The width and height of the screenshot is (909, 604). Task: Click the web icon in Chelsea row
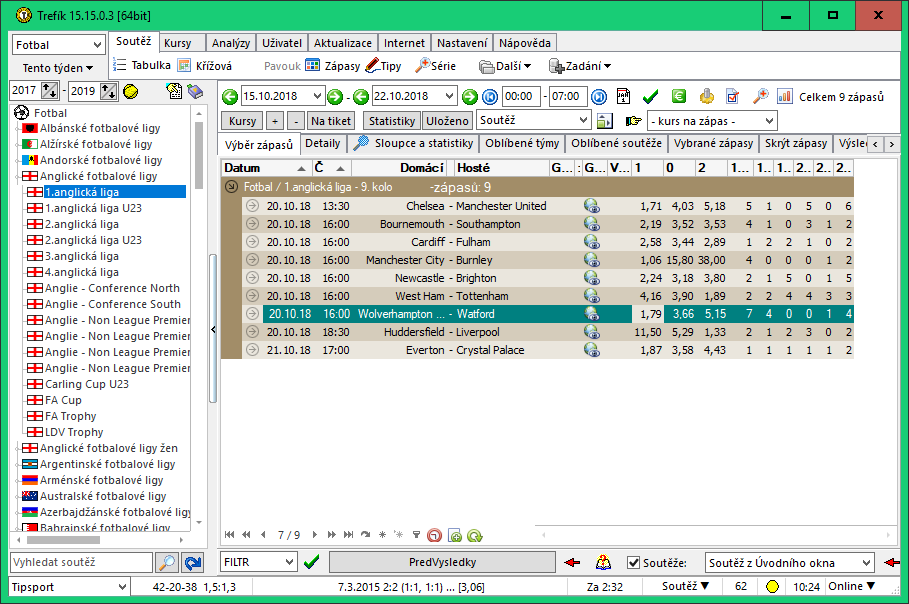(592, 206)
